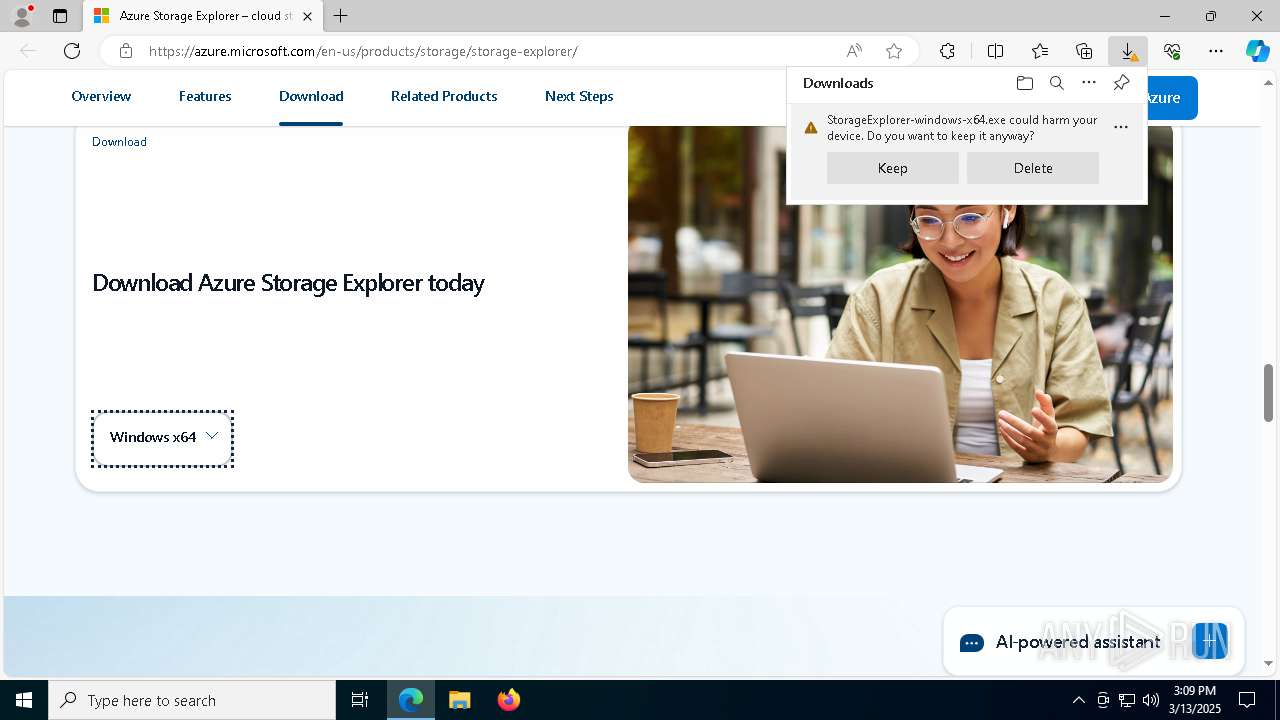Show hidden tray icons chevron
This screenshot has height=720, width=1280.
[x=1078, y=700]
